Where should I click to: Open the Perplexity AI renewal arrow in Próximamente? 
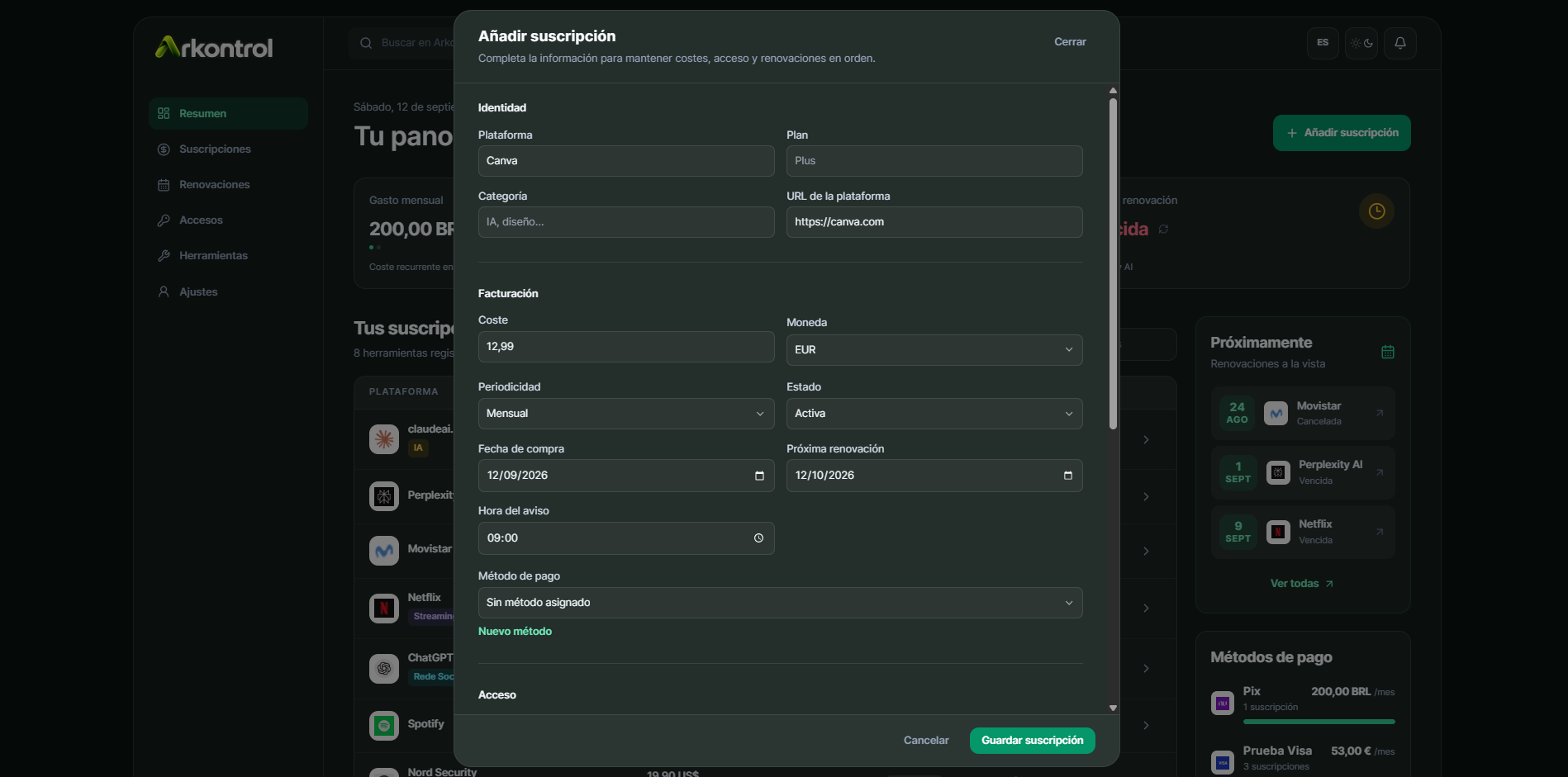pos(1380,472)
